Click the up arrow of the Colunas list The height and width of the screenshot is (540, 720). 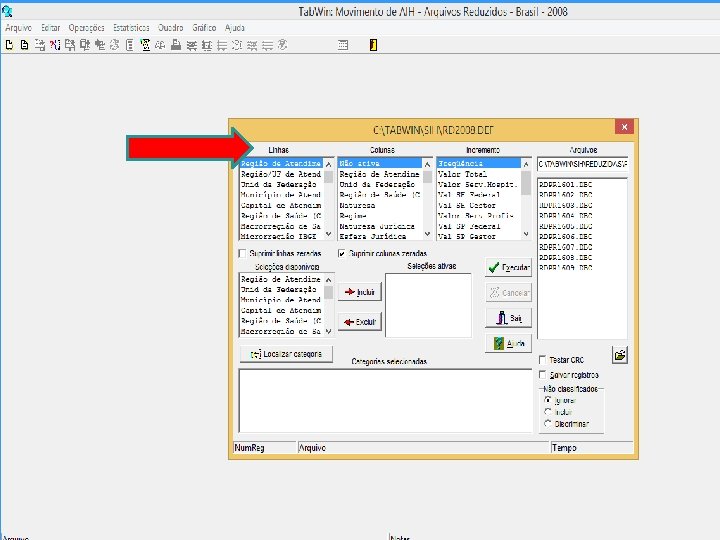click(x=428, y=164)
